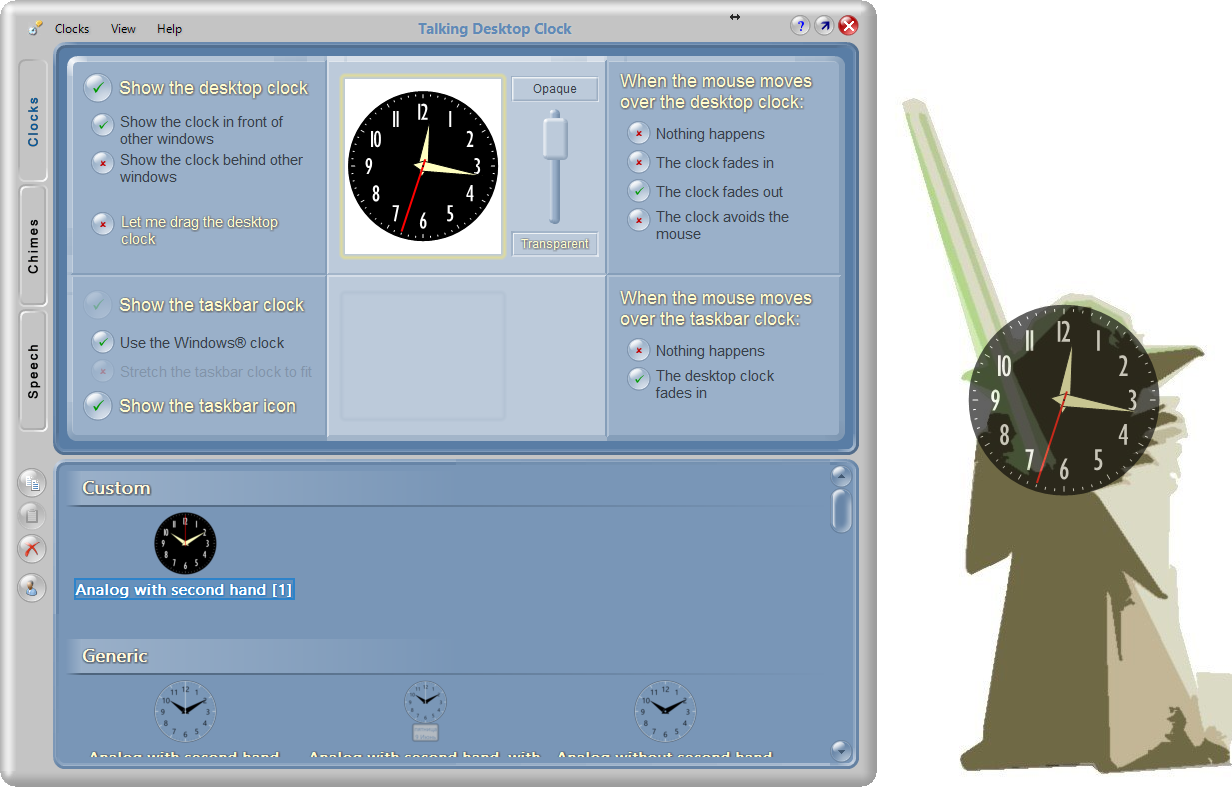Close Talking Desktop Clock with the red X

(x=848, y=26)
